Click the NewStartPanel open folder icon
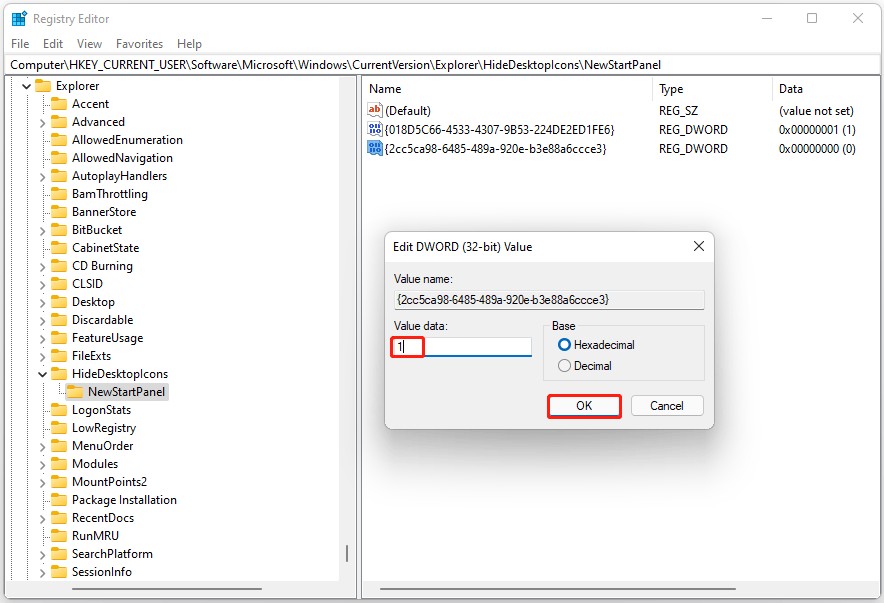Image resolution: width=884 pixels, height=603 pixels. click(74, 392)
